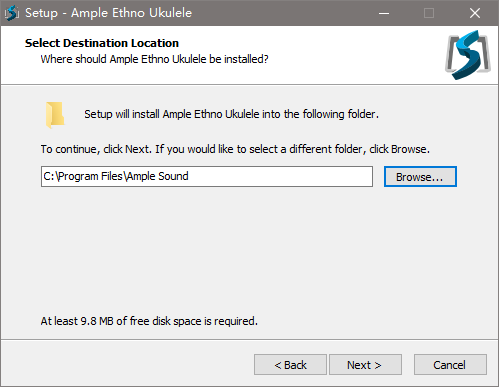Minimize the Setup window
Viewport: 499px width, 387px height.
click(384, 13)
